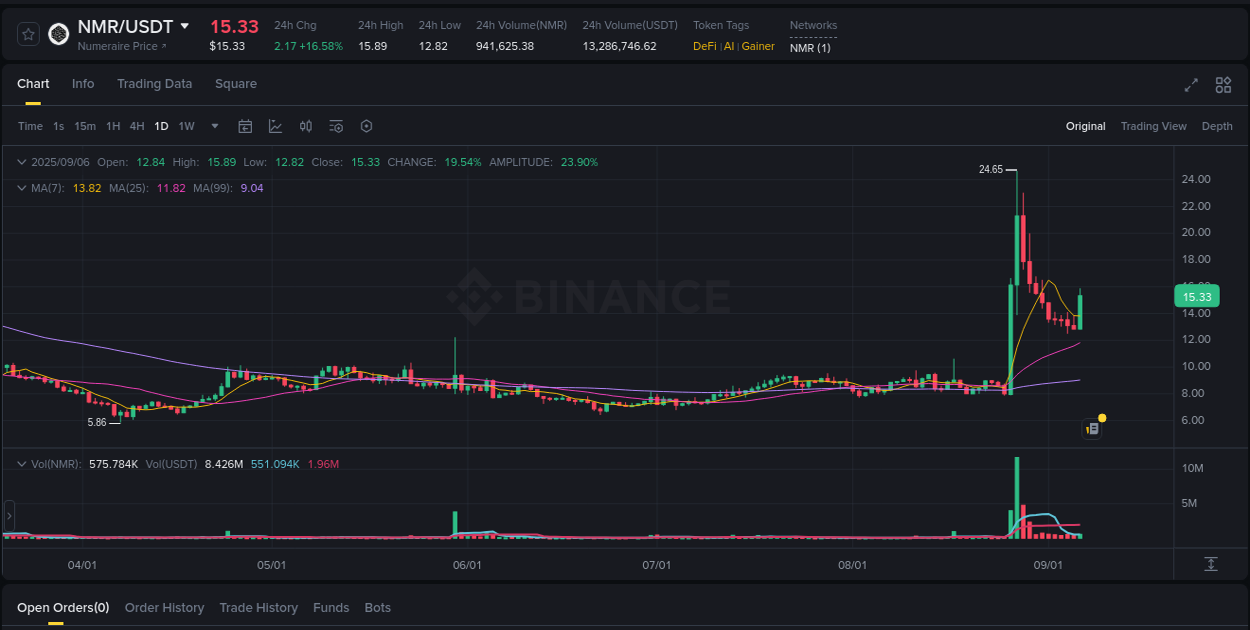Switch to the Depth chart view
1250x630 pixels.
click(1217, 126)
